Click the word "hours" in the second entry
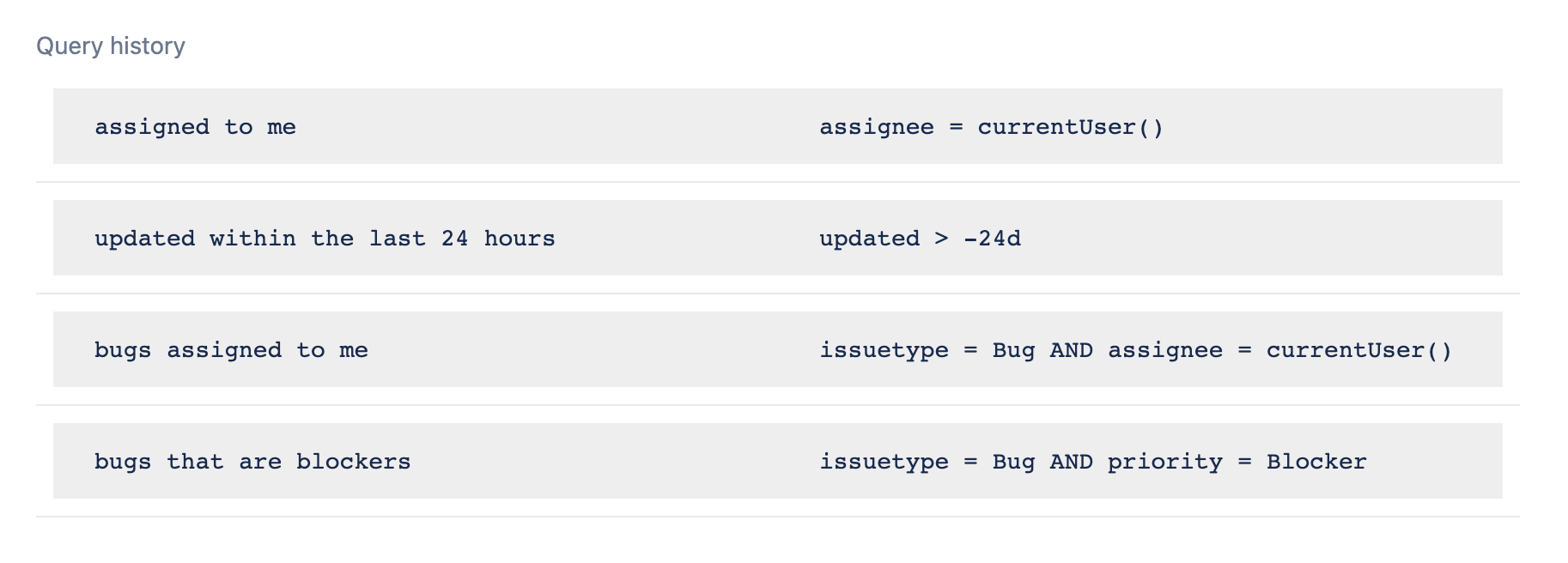Image resolution: width=1568 pixels, height=563 pixels. click(520, 239)
